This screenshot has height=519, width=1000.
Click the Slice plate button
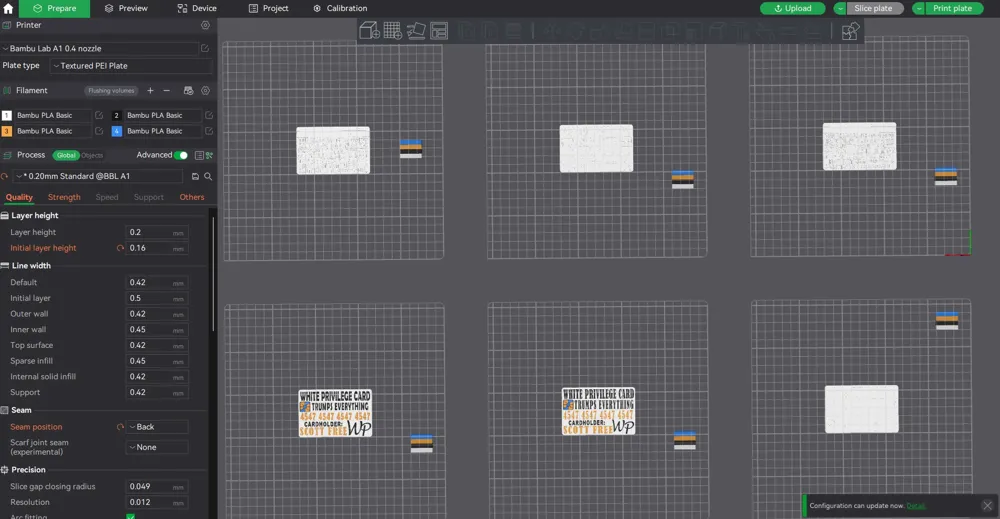[875, 8]
